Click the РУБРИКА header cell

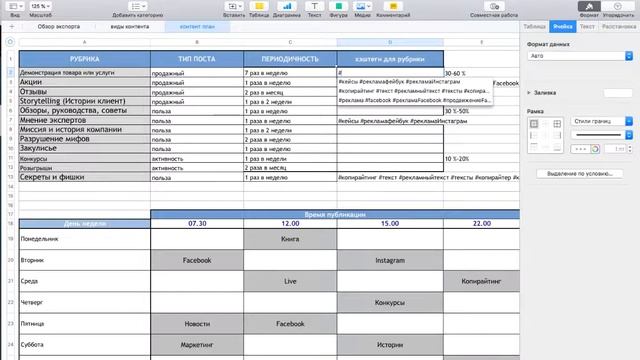[x=84, y=59]
